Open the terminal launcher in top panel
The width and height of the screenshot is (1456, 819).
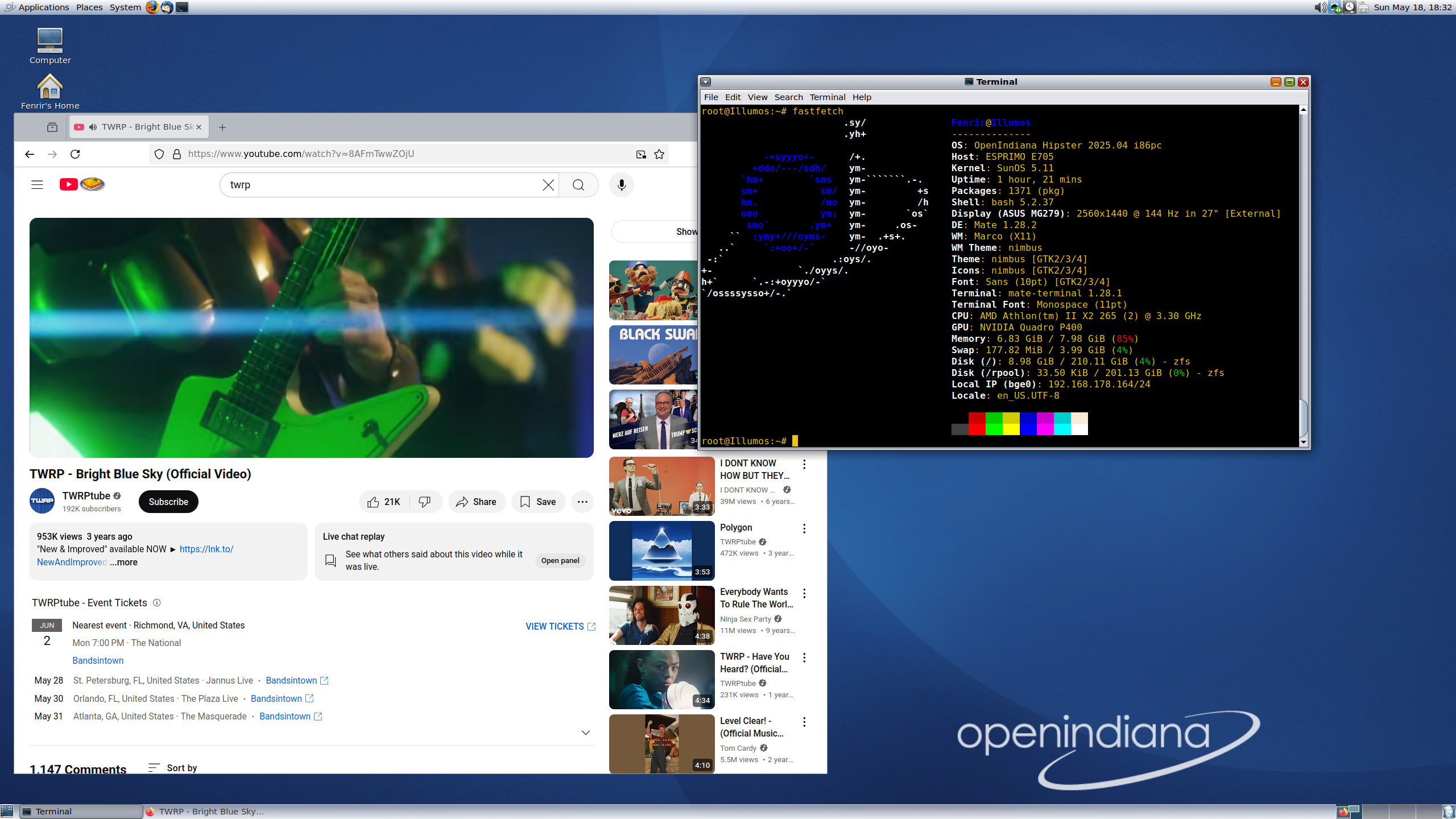182,7
